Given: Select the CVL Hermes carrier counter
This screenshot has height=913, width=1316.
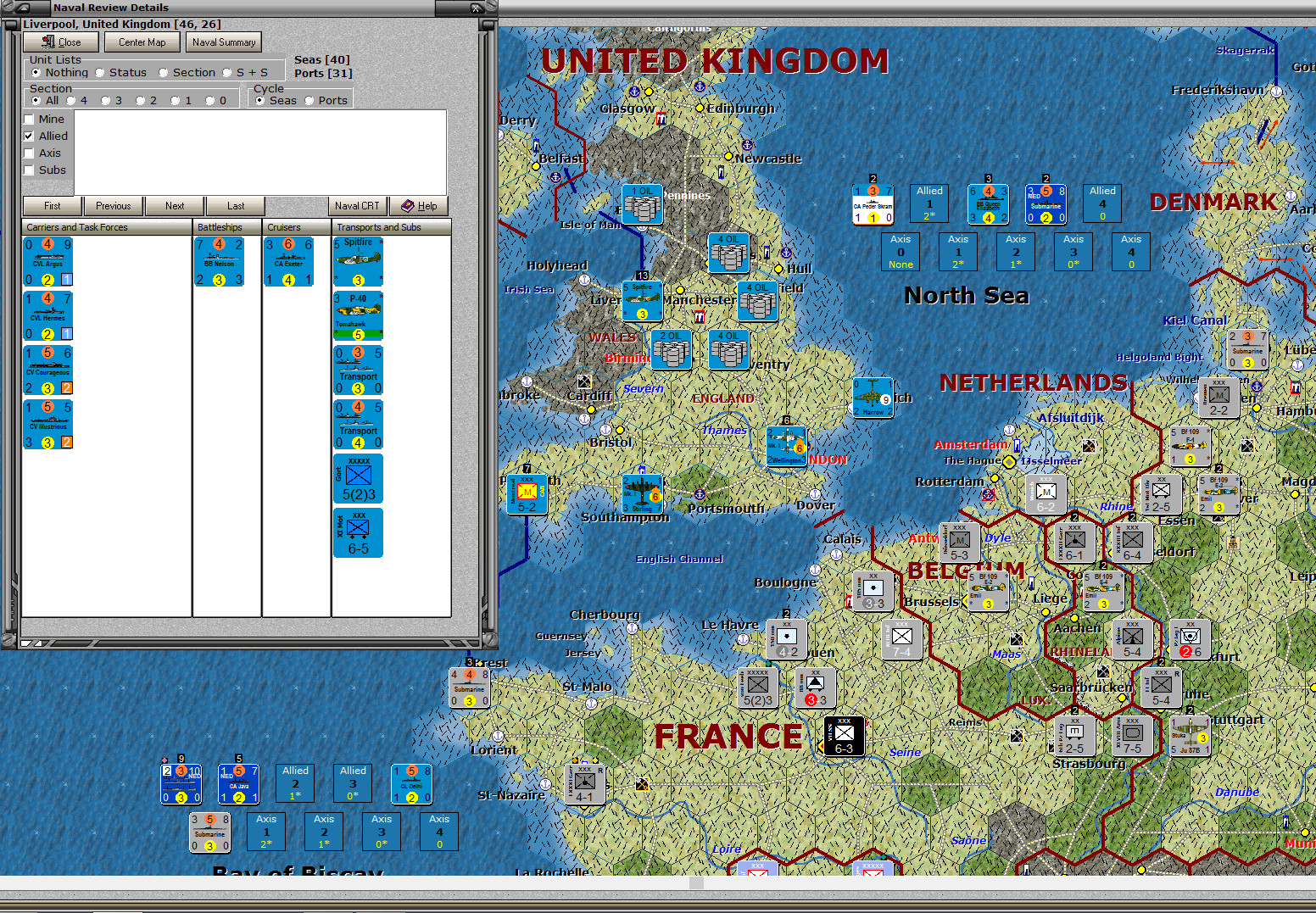Looking at the screenshot, I should [48, 315].
